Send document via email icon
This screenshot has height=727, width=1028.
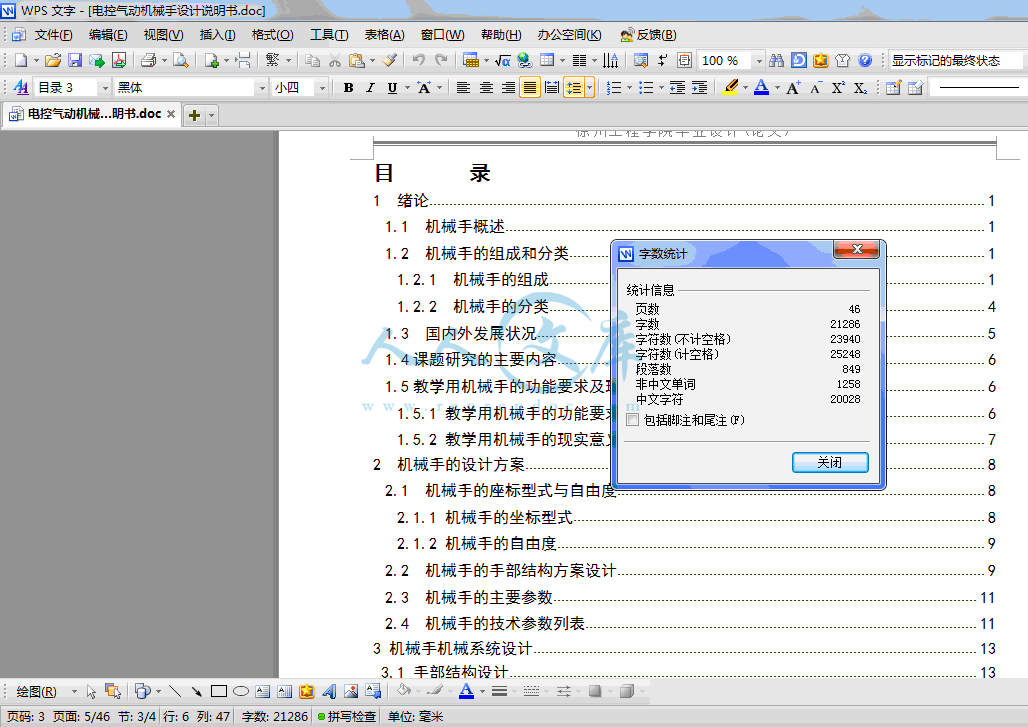click(96, 60)
